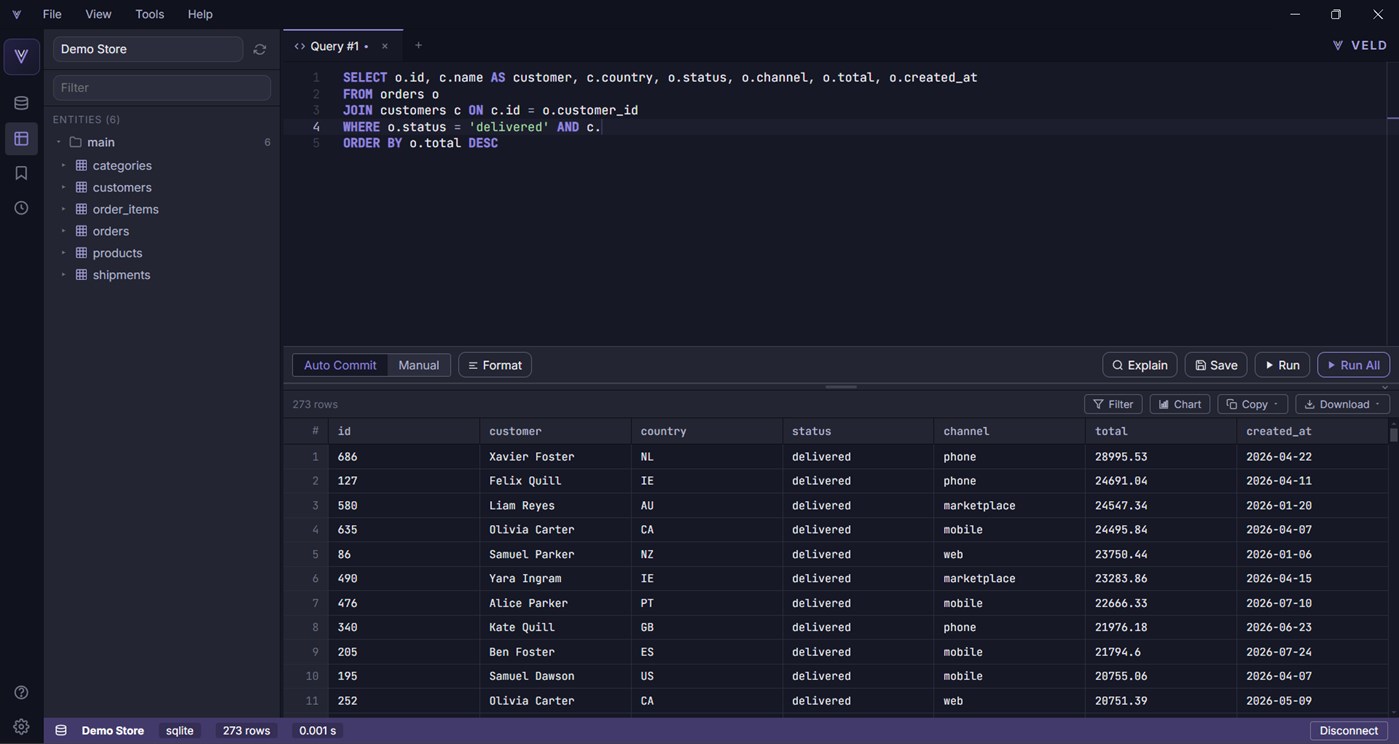Expand the shipments table
The height and width of the screenshot is (744, 1399).
coord(63,275)
